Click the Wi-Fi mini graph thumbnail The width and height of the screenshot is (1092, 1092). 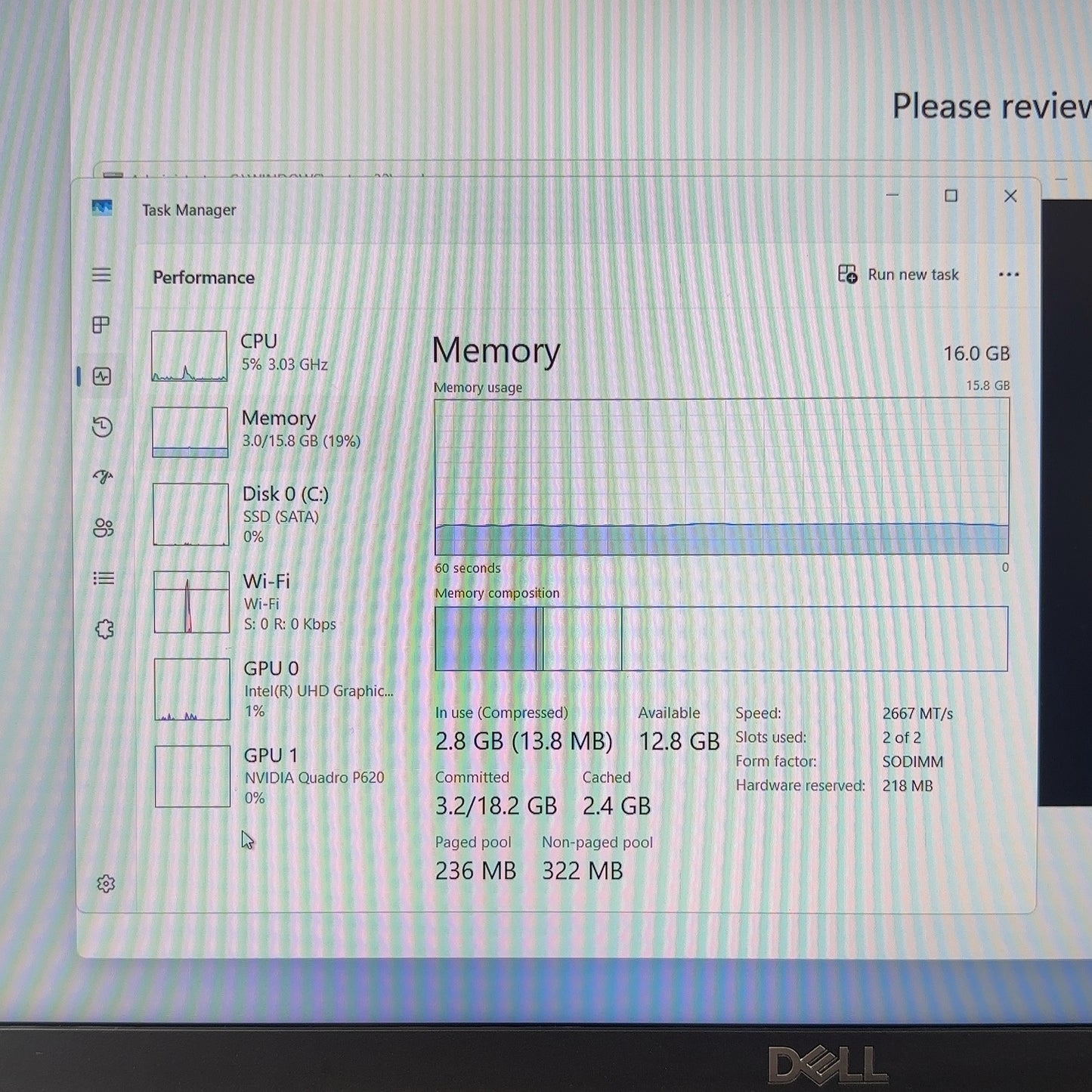coord(191,602)
